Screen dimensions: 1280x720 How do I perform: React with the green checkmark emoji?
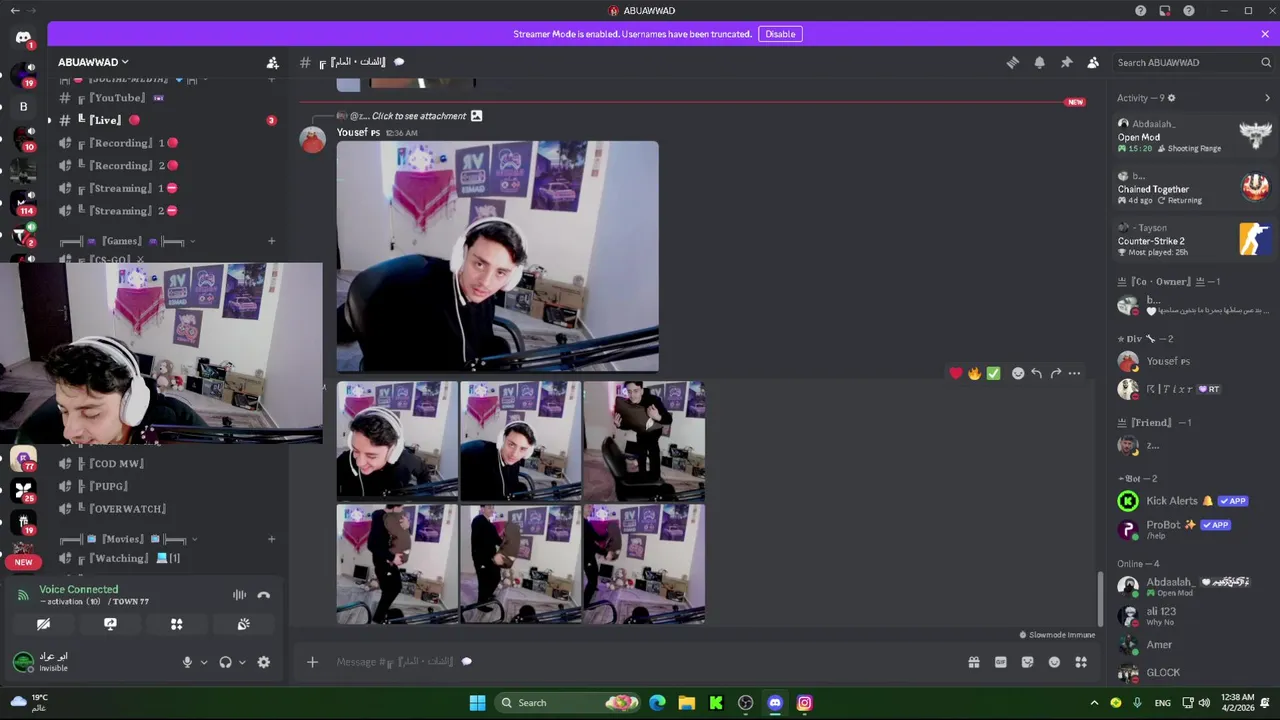coord(993,373)
